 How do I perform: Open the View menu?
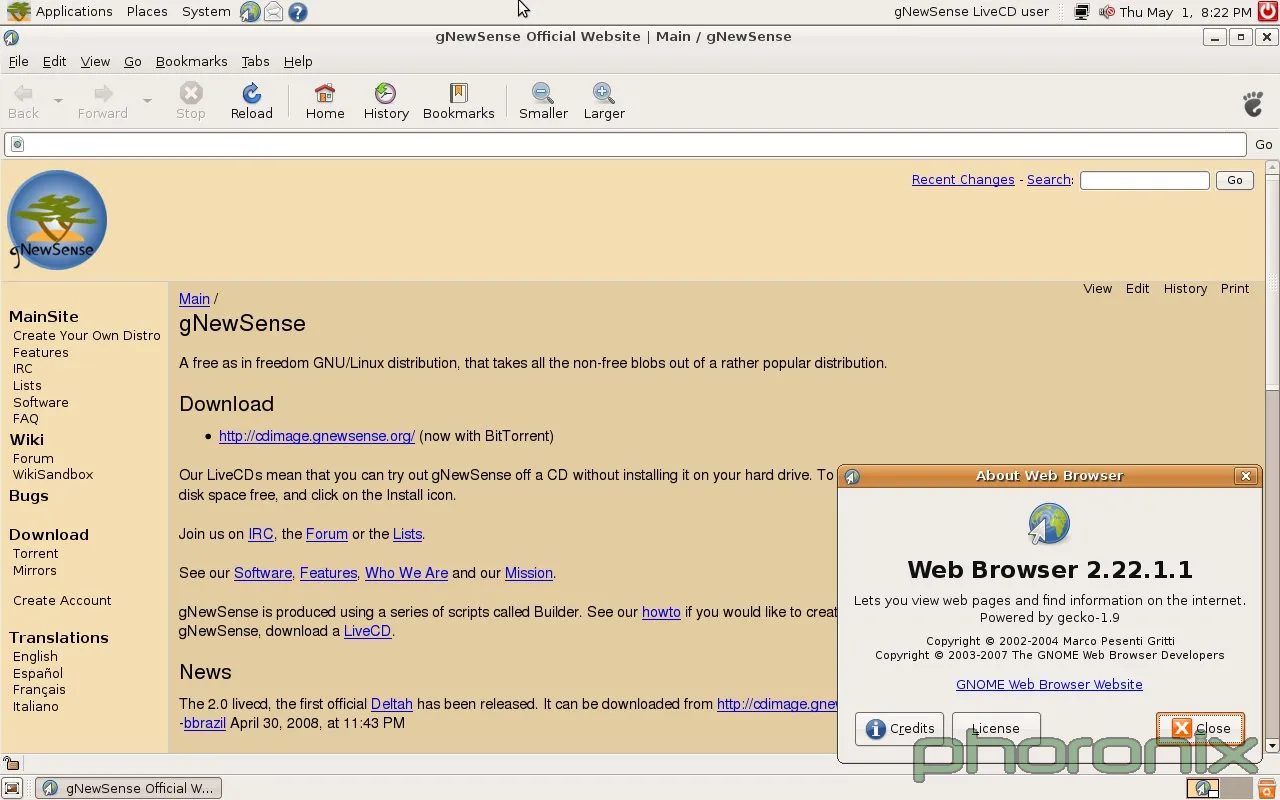coord(95,62)
